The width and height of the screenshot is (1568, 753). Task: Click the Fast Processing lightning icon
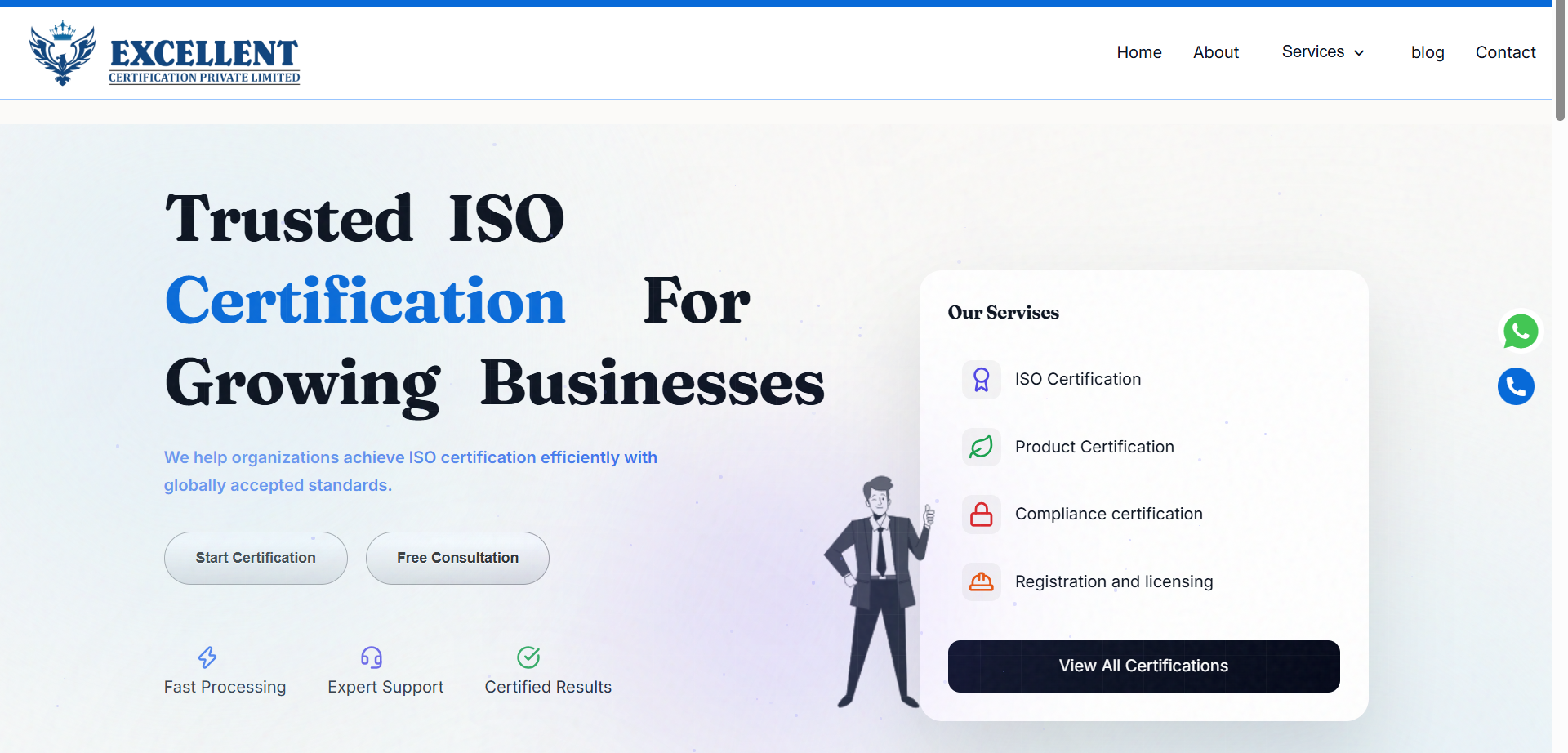pos(207,657)
